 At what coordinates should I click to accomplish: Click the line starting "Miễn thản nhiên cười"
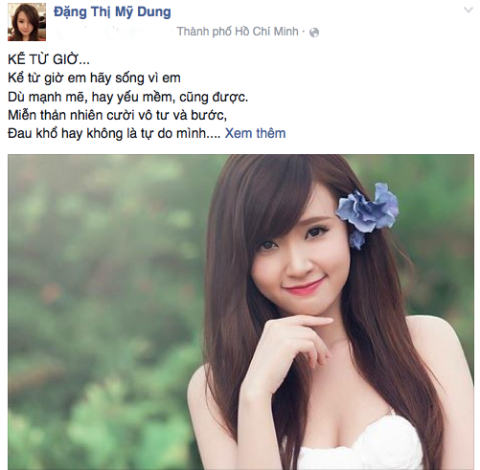click(x=117, y=115)
